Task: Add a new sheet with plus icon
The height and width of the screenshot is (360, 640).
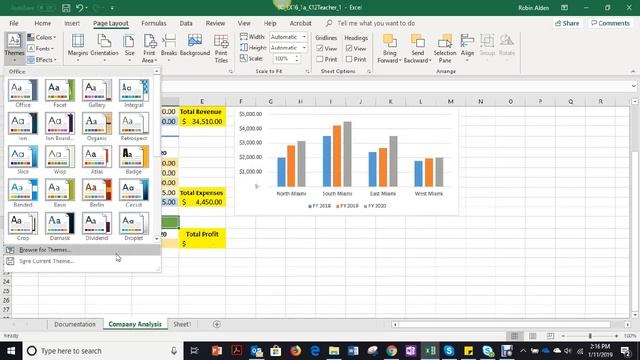Action: (217, 324)
